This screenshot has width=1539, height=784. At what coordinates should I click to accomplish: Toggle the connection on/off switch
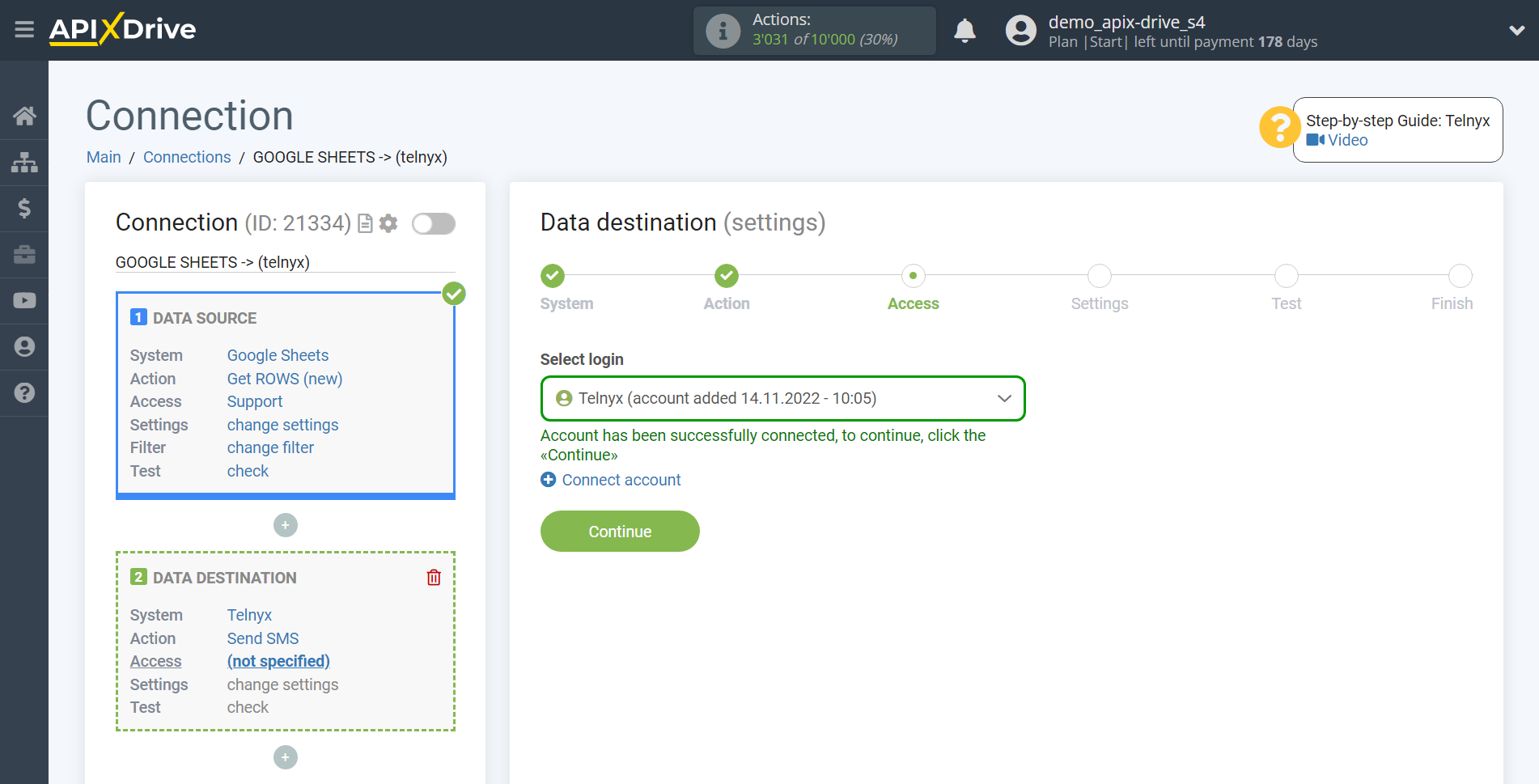tap(434, 223)
